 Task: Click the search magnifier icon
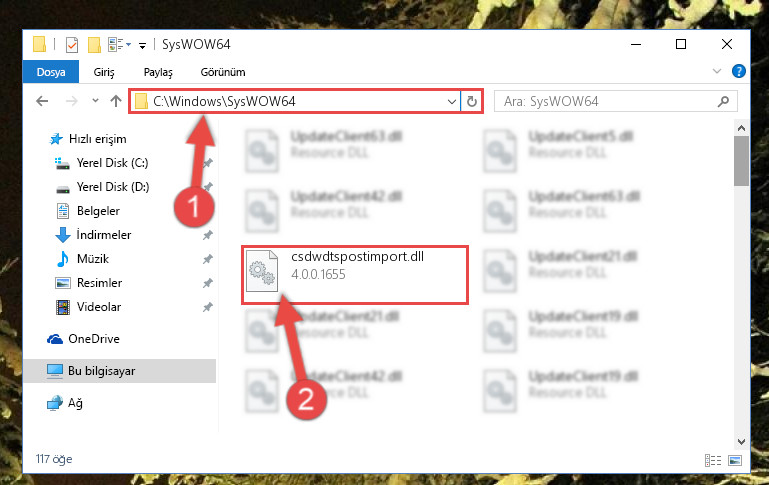pos(723,102)
